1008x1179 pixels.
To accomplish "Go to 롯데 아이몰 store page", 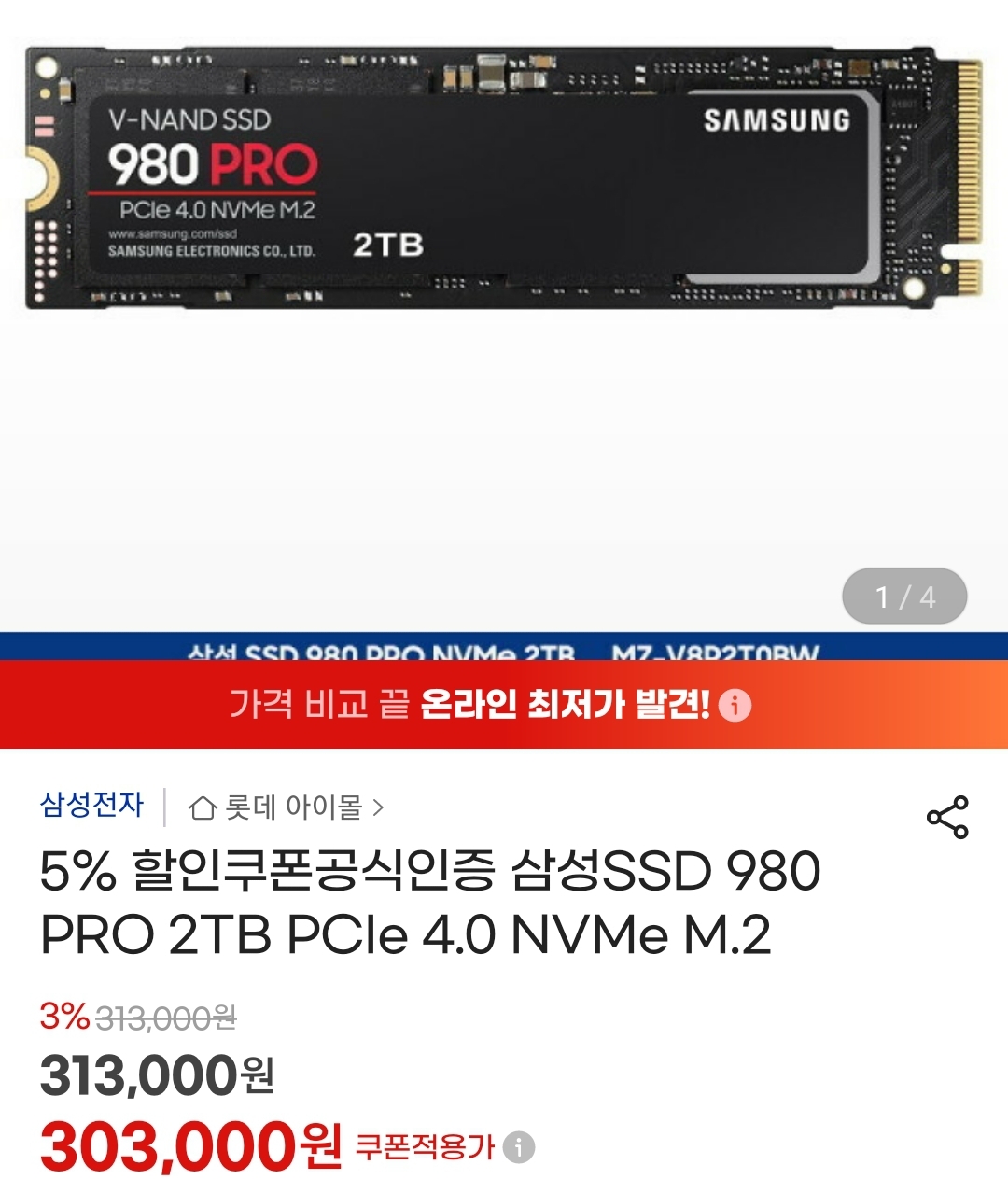I will (x=293, y=807).
